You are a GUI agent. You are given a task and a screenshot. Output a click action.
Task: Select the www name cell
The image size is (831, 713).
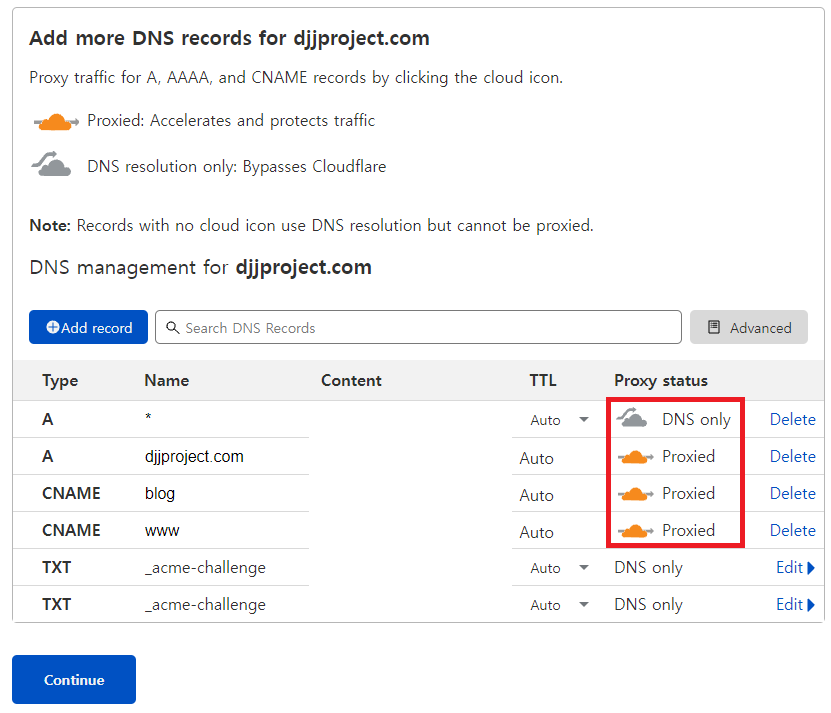coord(162,531)
